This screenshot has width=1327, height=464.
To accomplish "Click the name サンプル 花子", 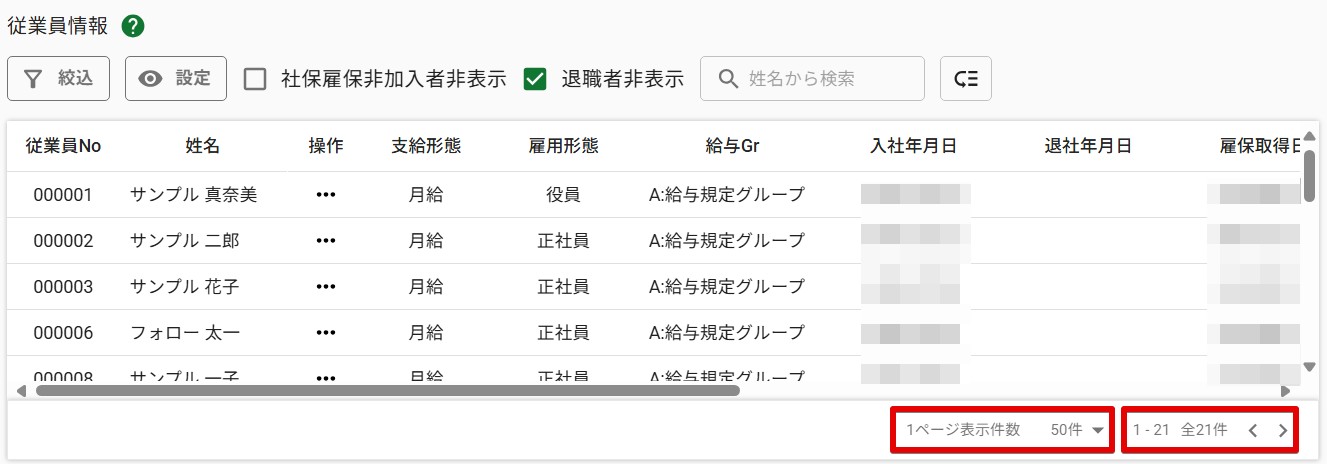I will pyautogui.click(x=185, y=287).
